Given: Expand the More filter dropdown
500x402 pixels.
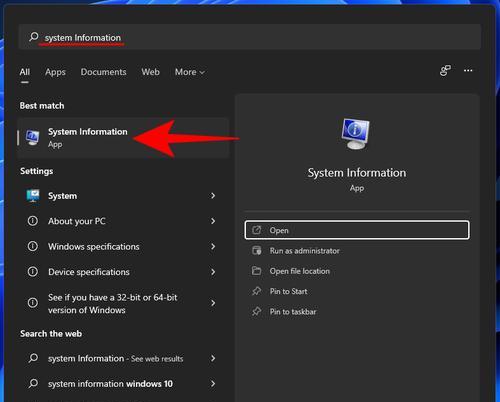Looking at the screenshot, I should click(x=190, y=72).
